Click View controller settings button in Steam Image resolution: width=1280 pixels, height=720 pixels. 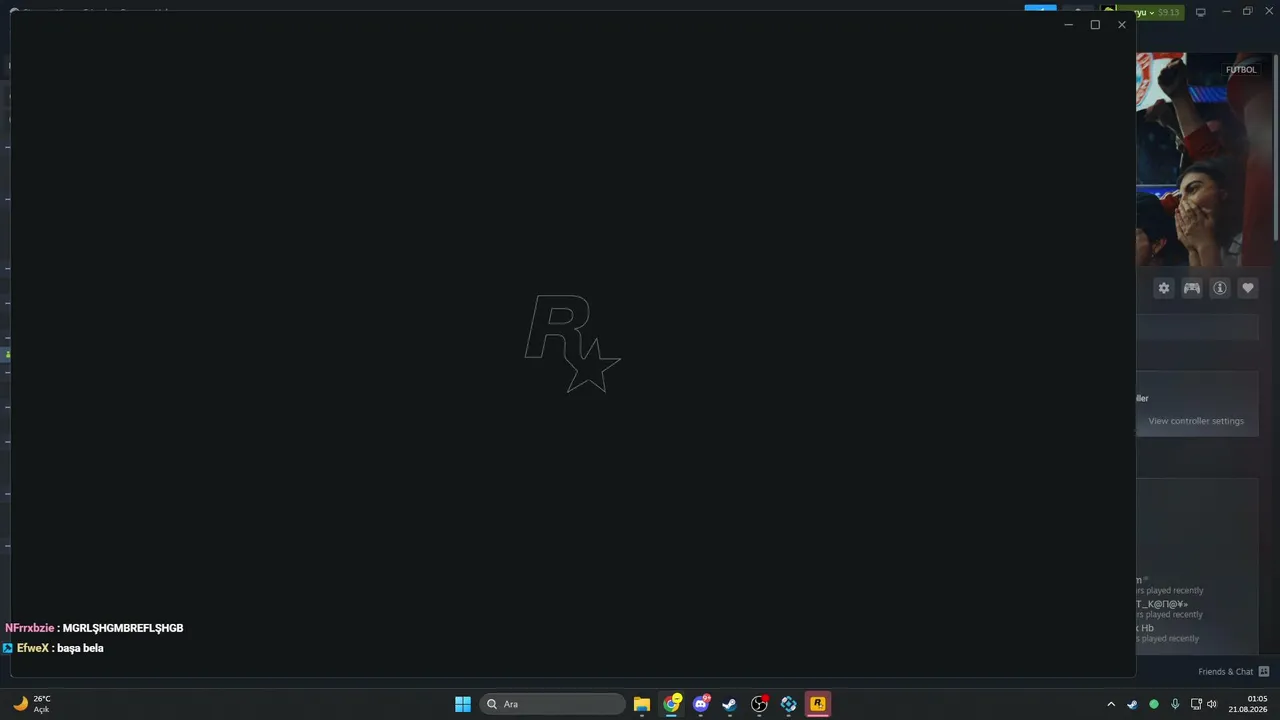point(1196,421)
